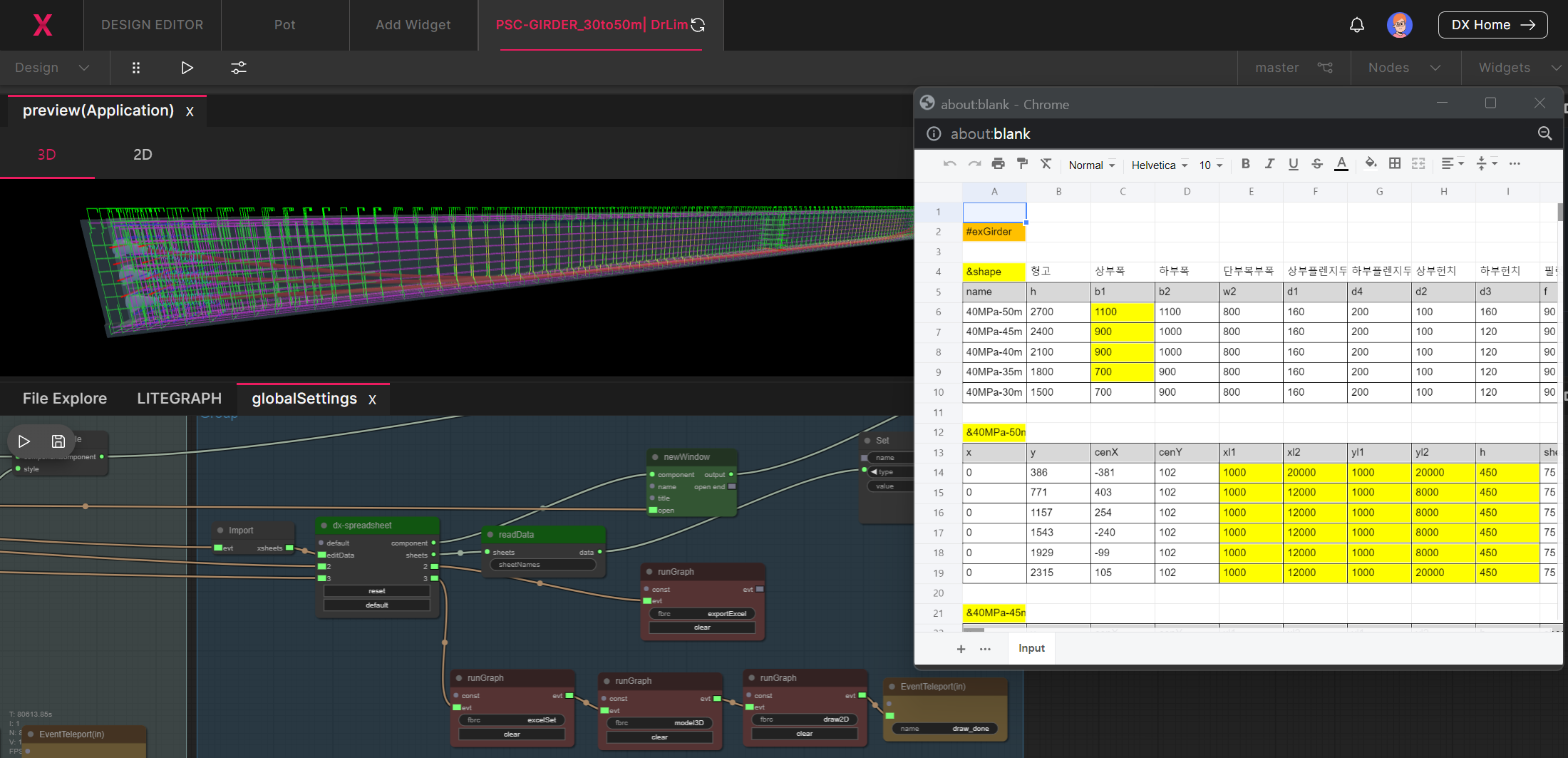Screen dimensions: 1568x758
Task: Toggle italic formatting in spreadsheet
Action: (x=1269, y=164)
